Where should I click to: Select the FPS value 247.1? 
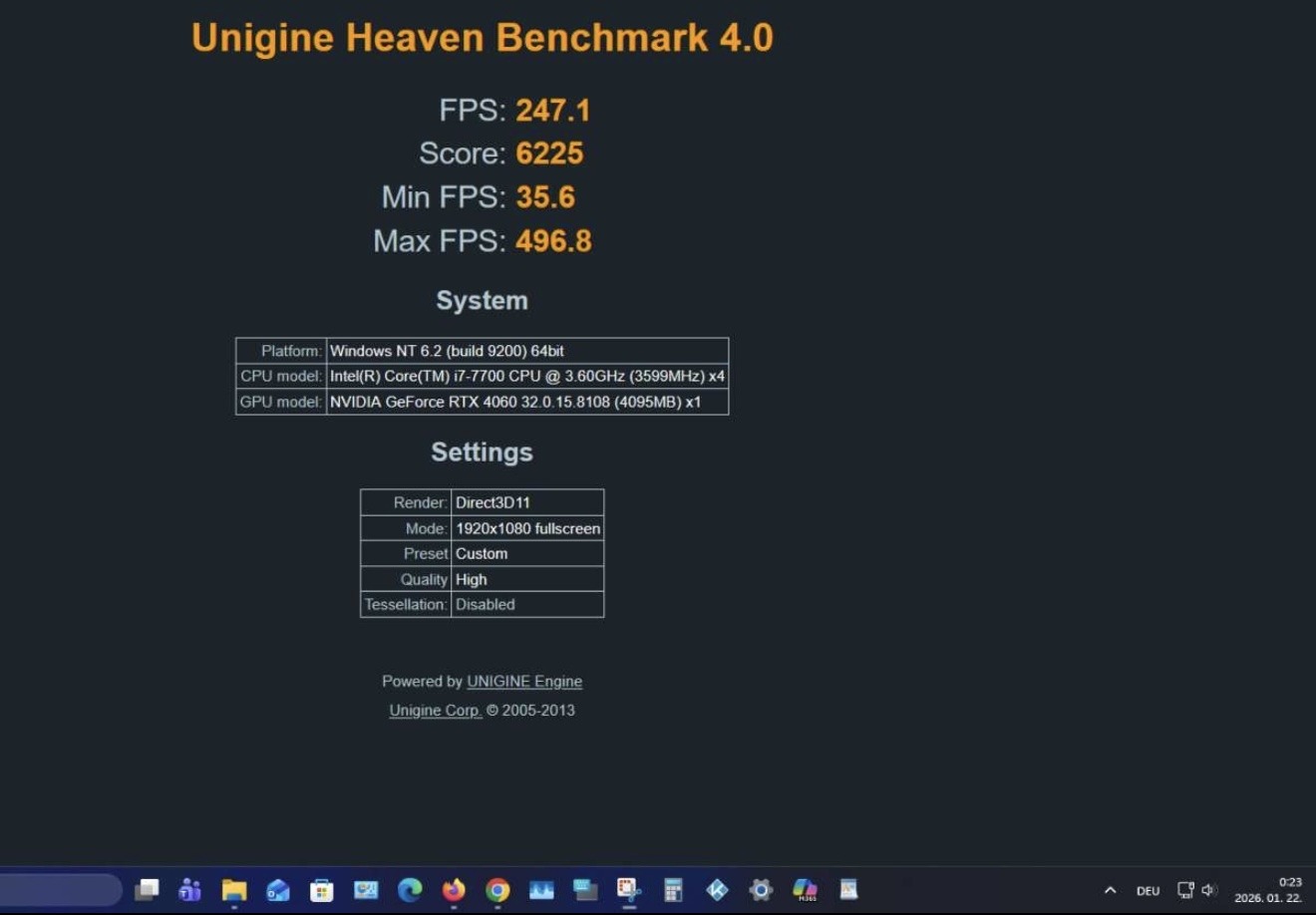553,110
